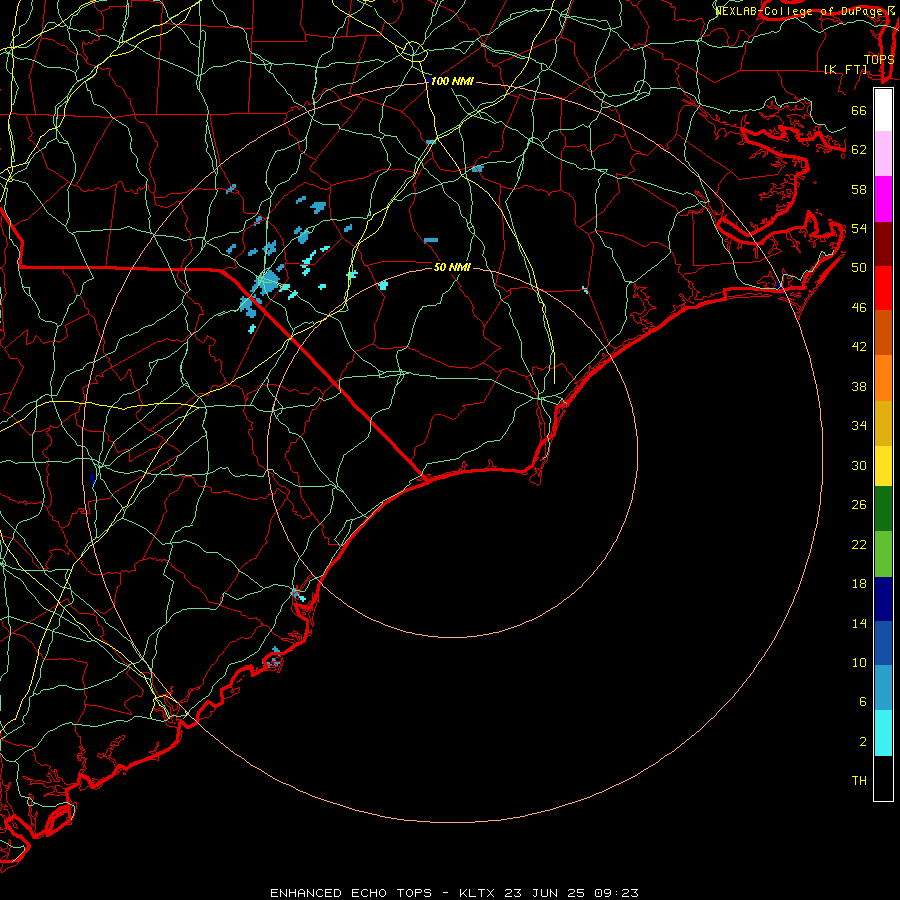Click the legend value 54
This screenshot has height=900, width=900.
coord(859,228)
